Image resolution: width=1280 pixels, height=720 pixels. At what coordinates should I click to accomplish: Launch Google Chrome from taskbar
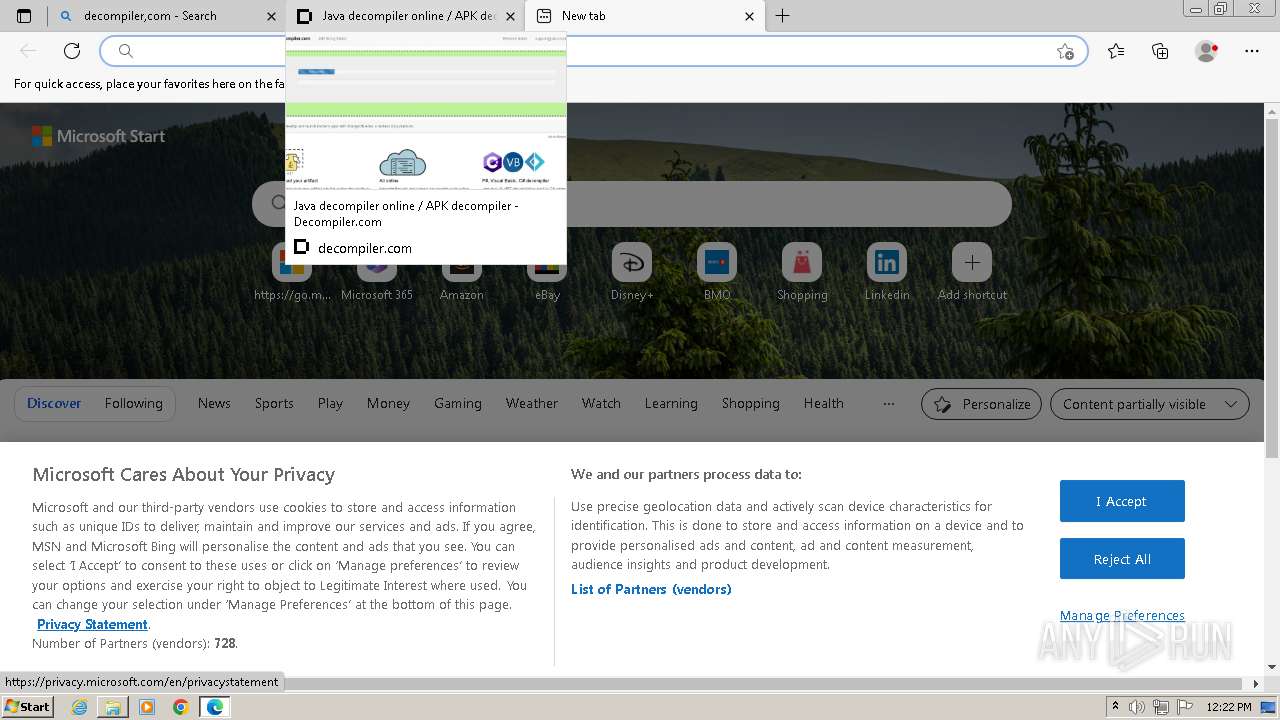click(181, 707)
